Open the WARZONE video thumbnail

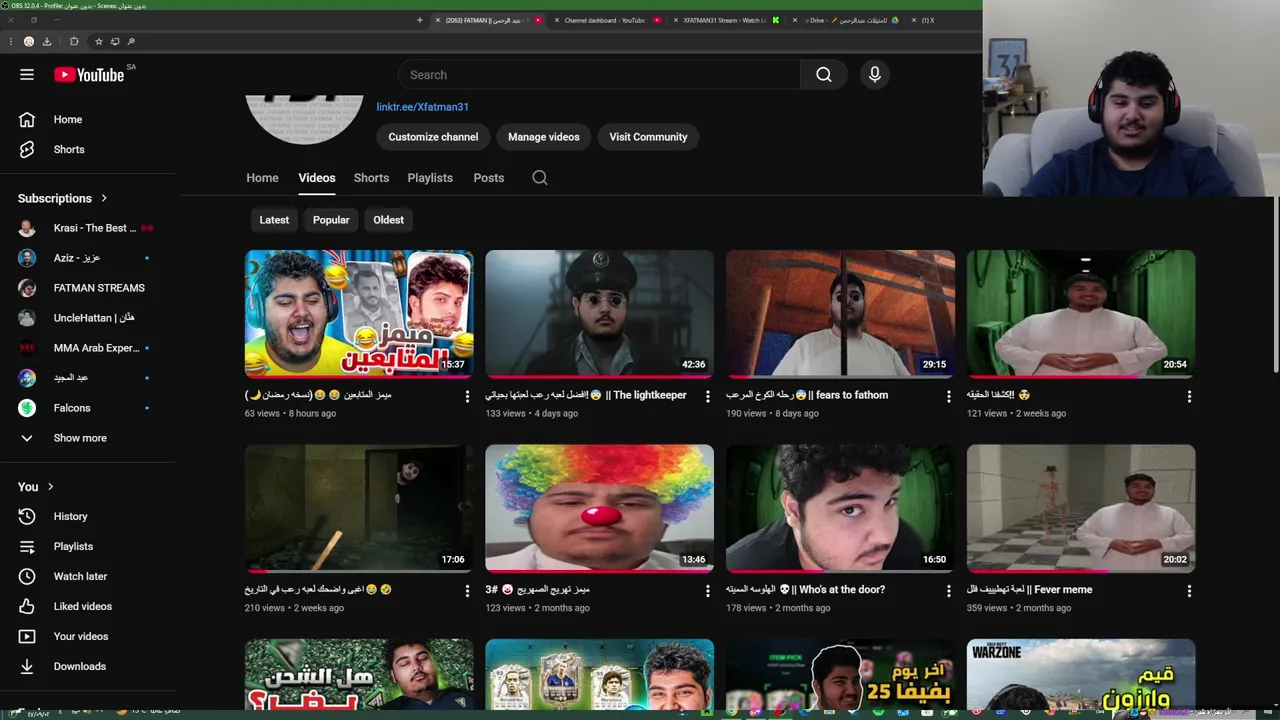pos(1081,674)
